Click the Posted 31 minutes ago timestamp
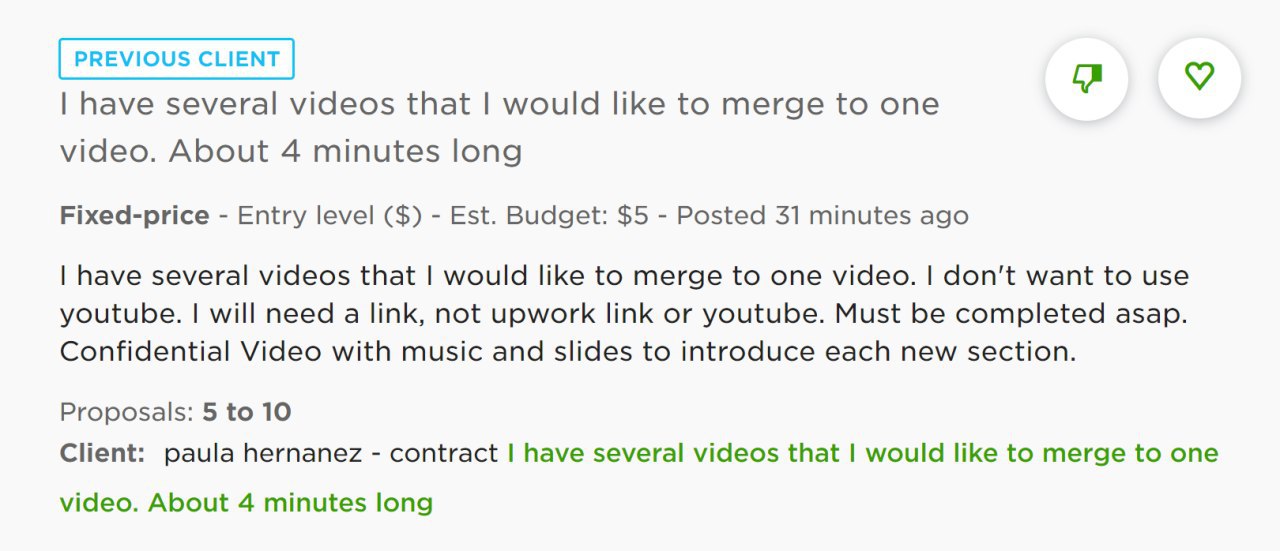Screen dimensions: 1280x551 [x=822, y=216]
